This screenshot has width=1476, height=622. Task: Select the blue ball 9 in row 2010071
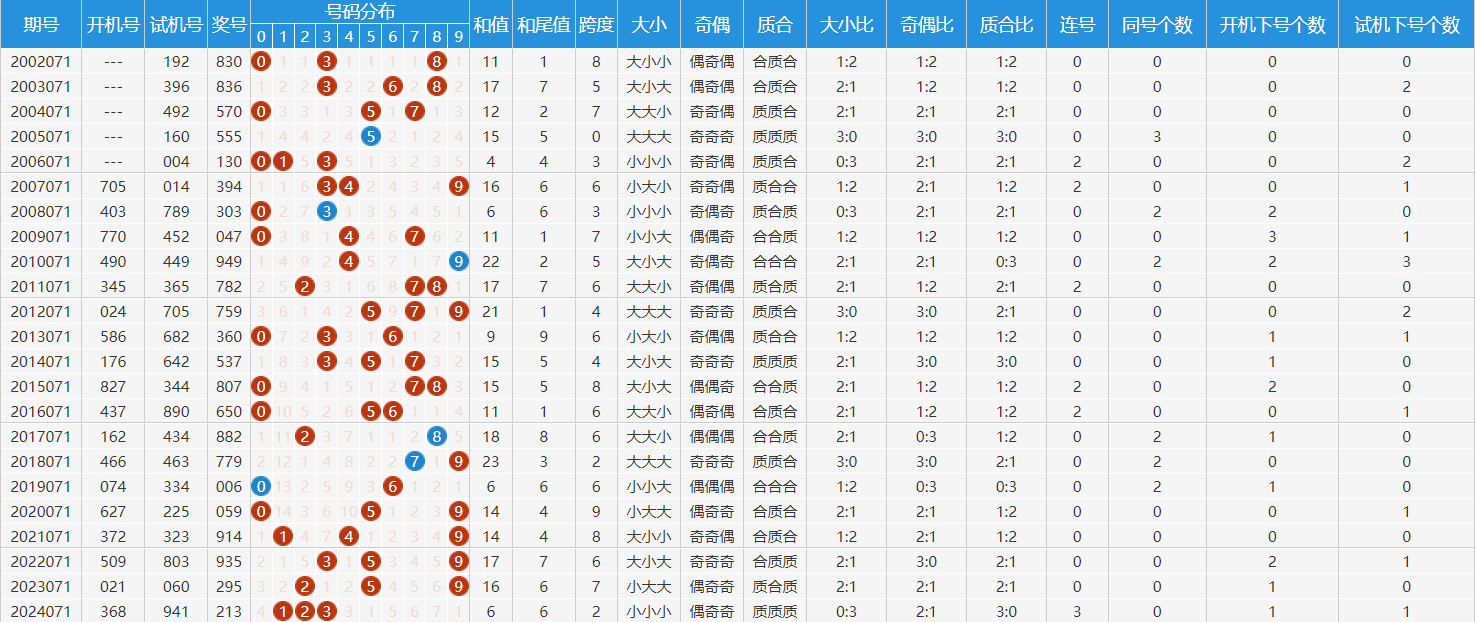tap(459, 261)
